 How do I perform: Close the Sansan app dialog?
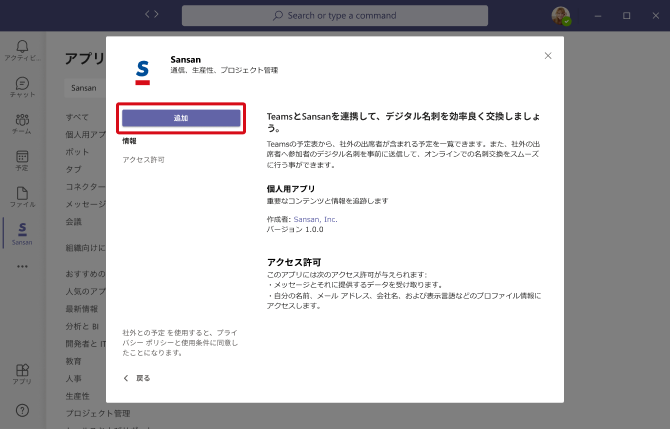pyautogui.click(x=548, y=56)
